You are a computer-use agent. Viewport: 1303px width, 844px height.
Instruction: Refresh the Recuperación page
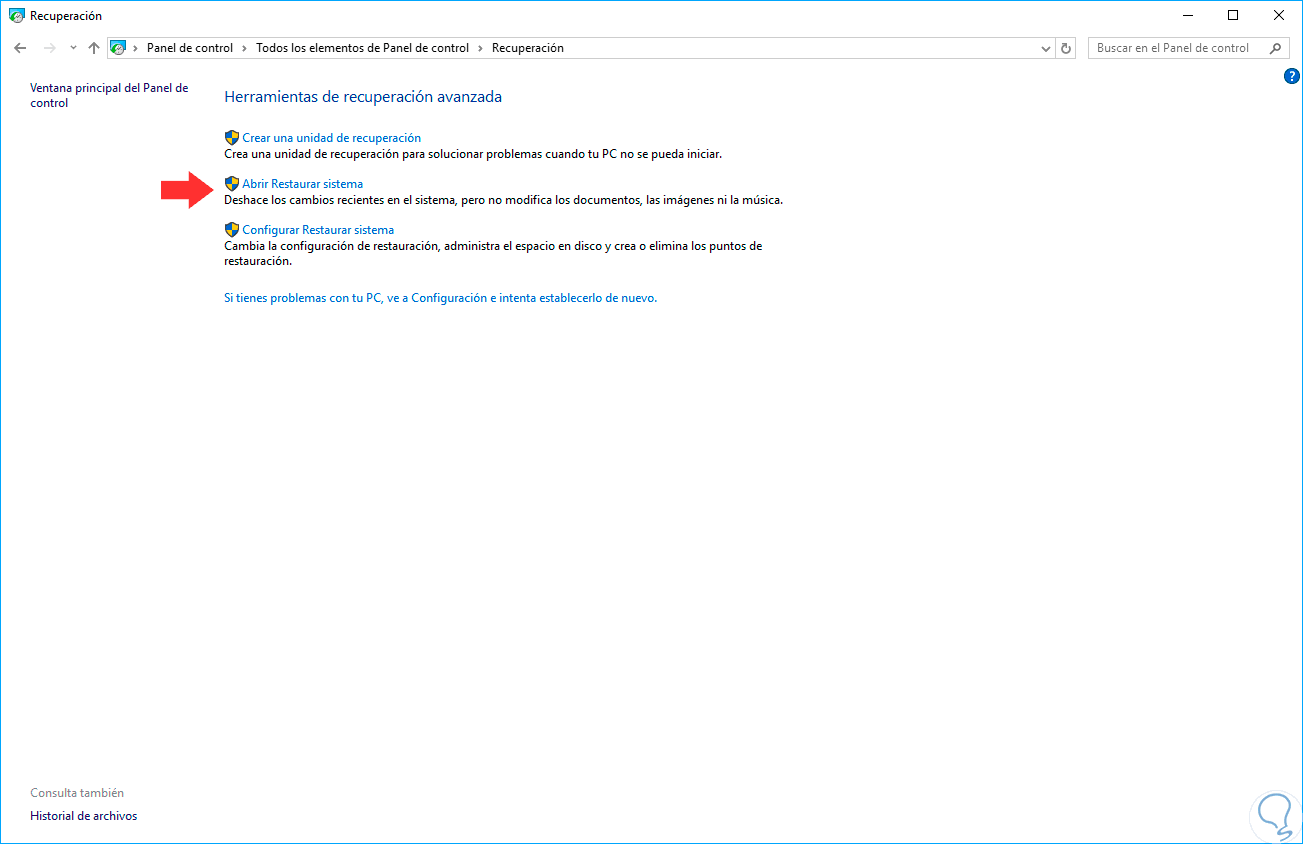tap(1066, 48)
